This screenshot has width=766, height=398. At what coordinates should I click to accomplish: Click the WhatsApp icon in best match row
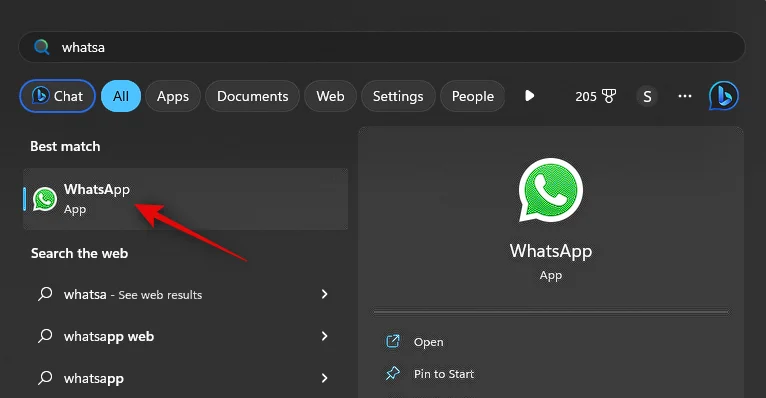pyautogui.click(x=45, y=199)
